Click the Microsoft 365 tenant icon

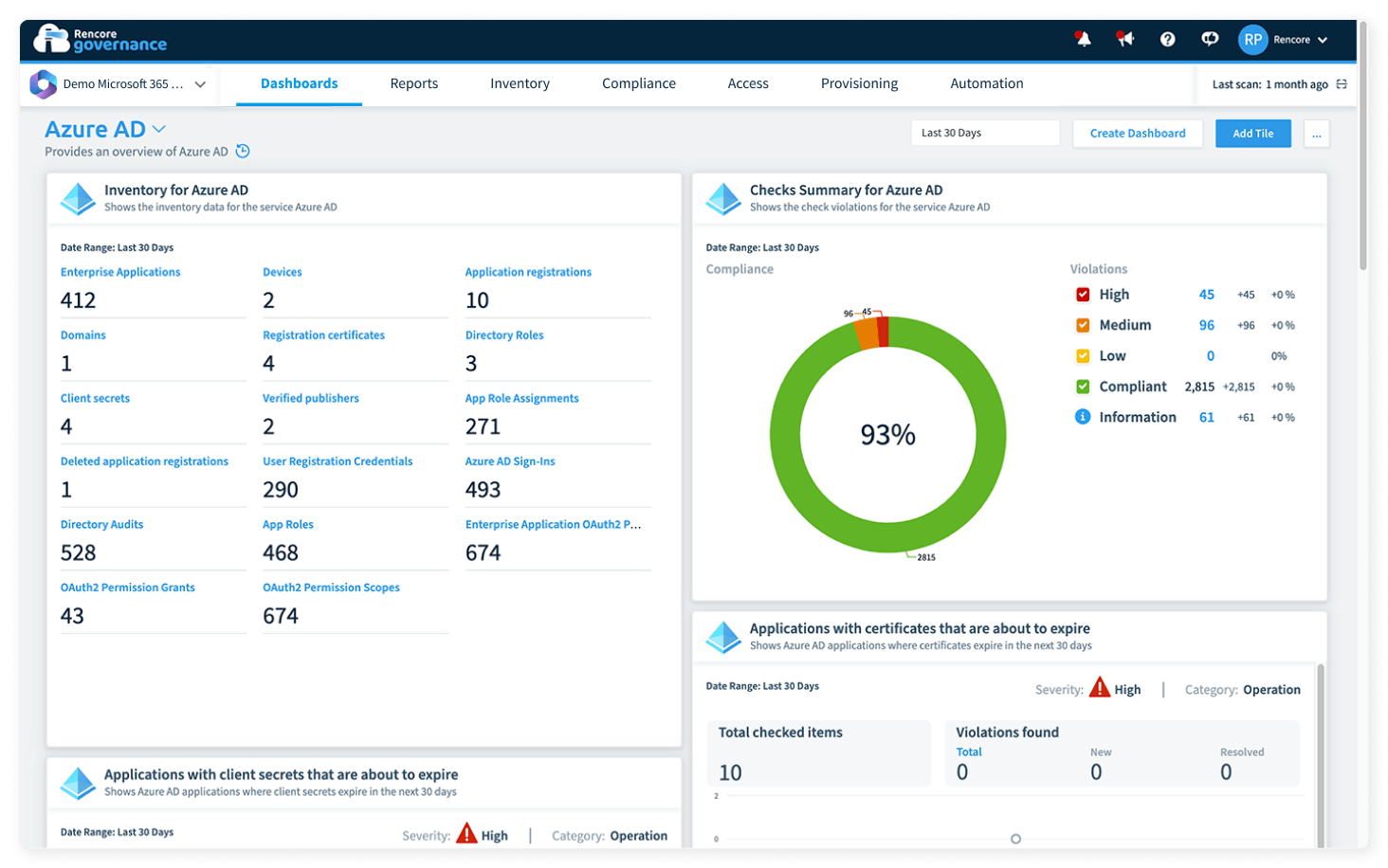[x=43, y=84]
